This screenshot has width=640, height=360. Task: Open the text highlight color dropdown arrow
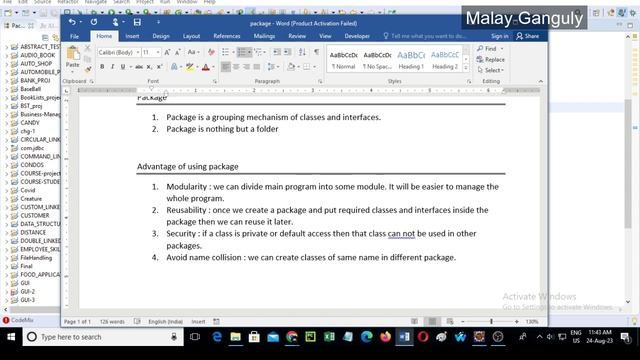click(x=197, y=67)
